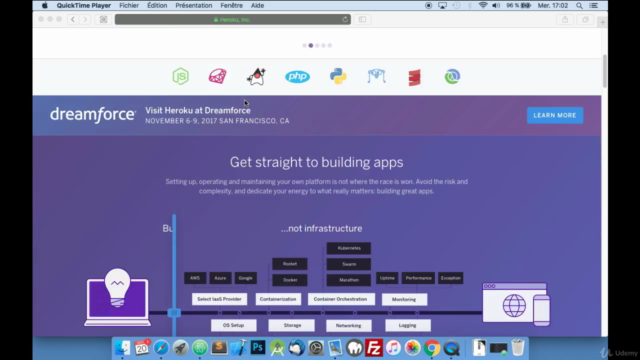
Task: Open Notification Center from the menu bar
Action: tap(594, 5)
